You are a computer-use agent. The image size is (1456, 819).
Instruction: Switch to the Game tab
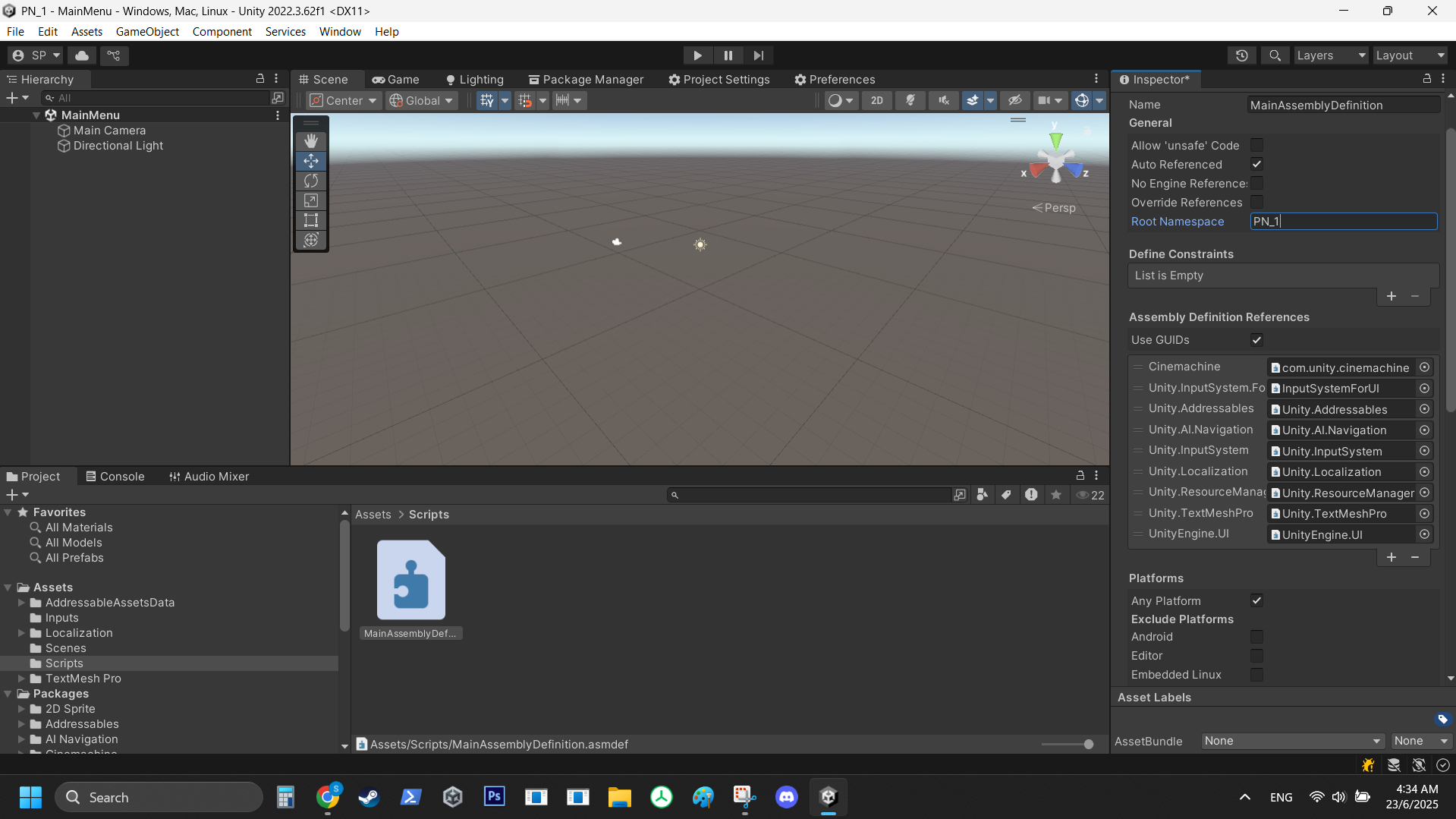(x=395, y=79)
